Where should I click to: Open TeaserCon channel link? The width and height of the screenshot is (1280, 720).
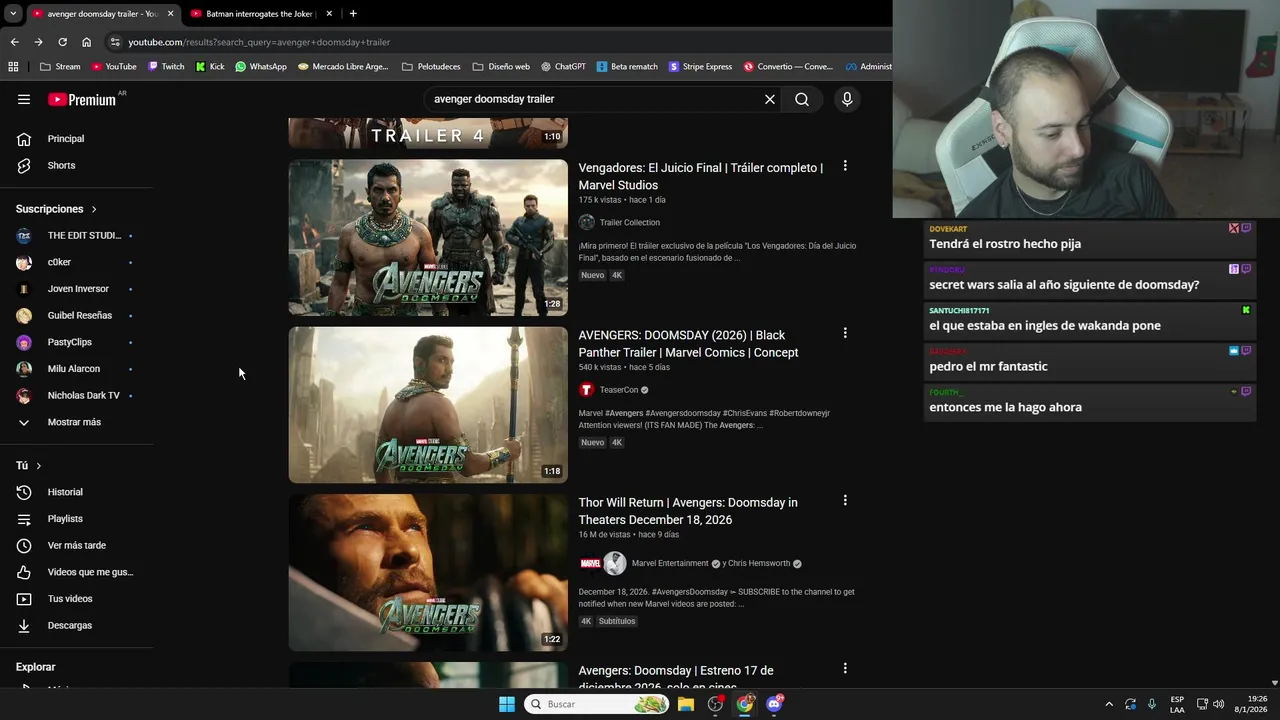coord(618,390)
